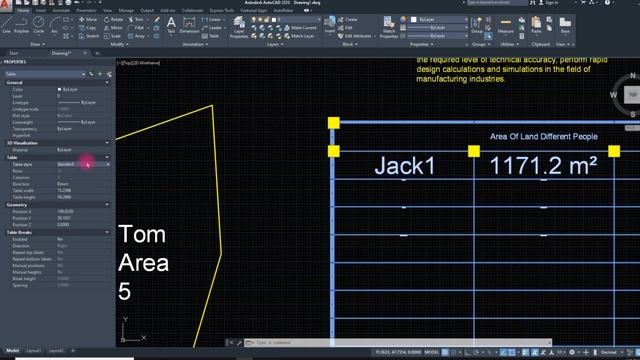Switch to the Layout1 tab
This screenshot has height=360, width=640.
pyautogui.click(x=33, y=350)
